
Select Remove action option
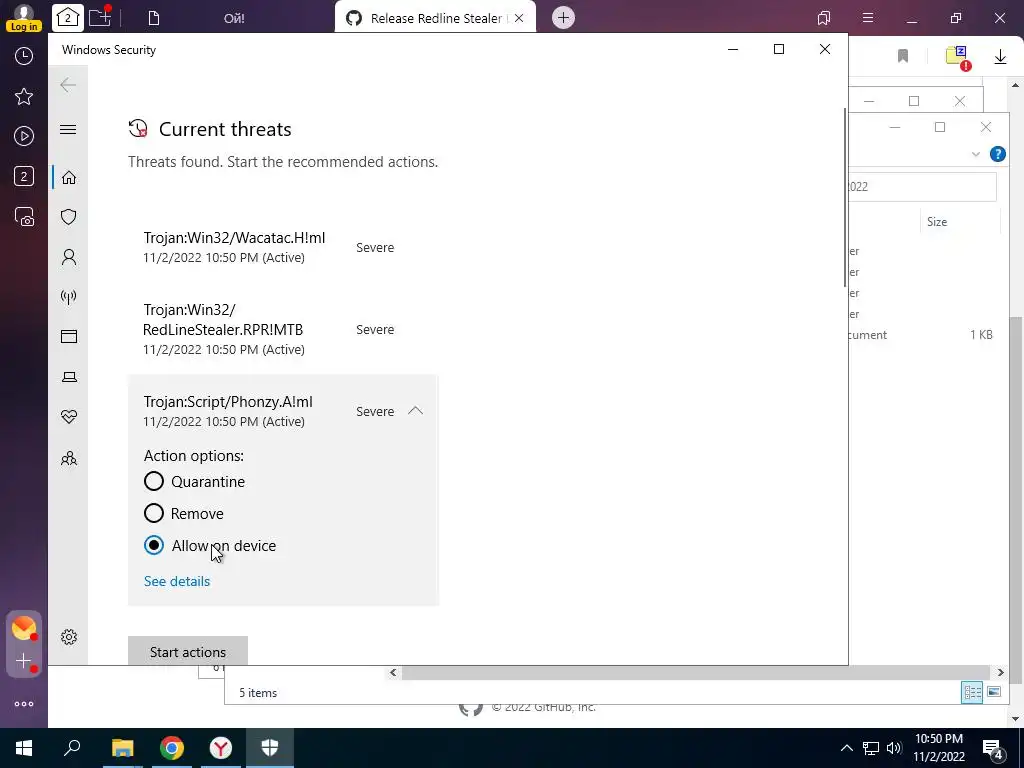click(184, 513)
